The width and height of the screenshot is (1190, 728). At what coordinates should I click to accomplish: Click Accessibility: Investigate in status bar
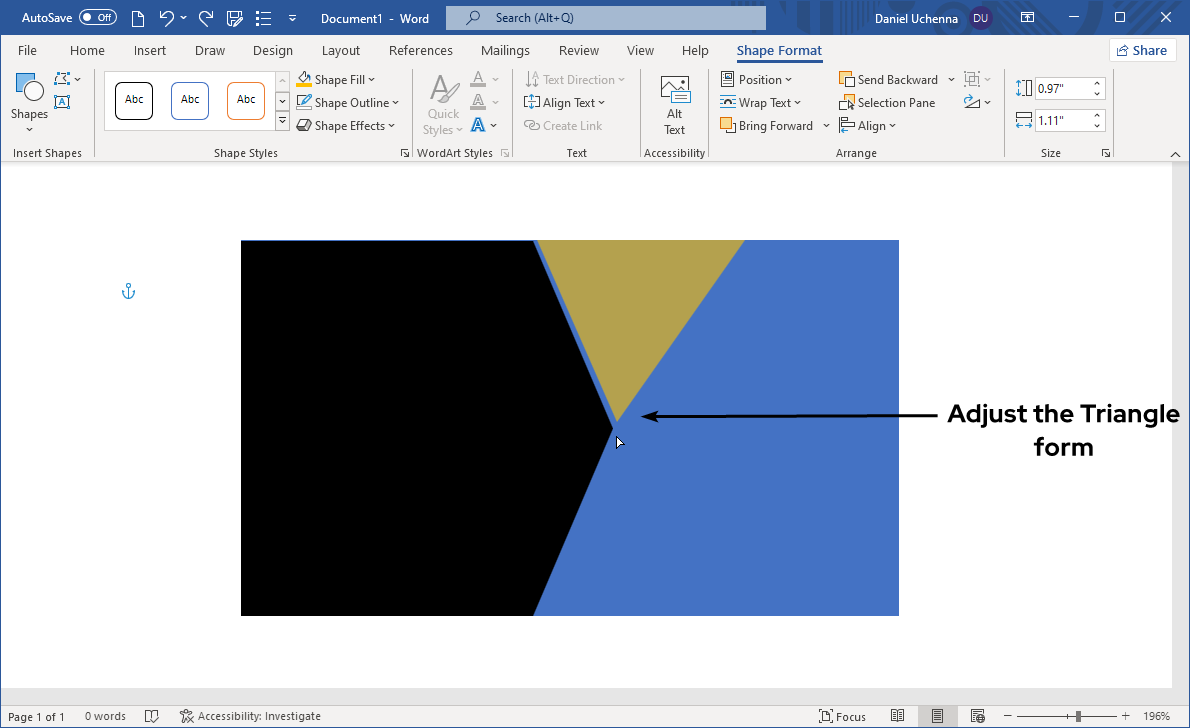click(x=250, y=716)
